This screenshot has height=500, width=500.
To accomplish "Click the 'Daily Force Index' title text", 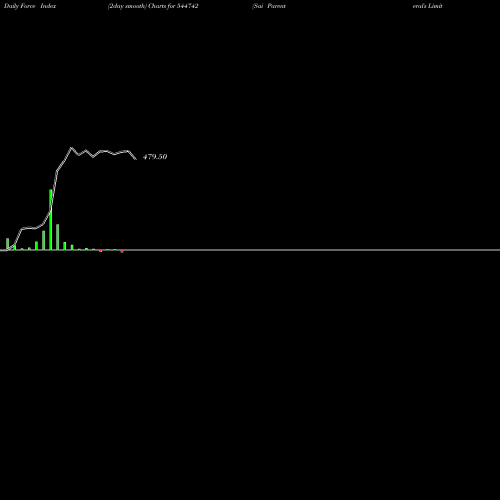I will pos(30,6).
